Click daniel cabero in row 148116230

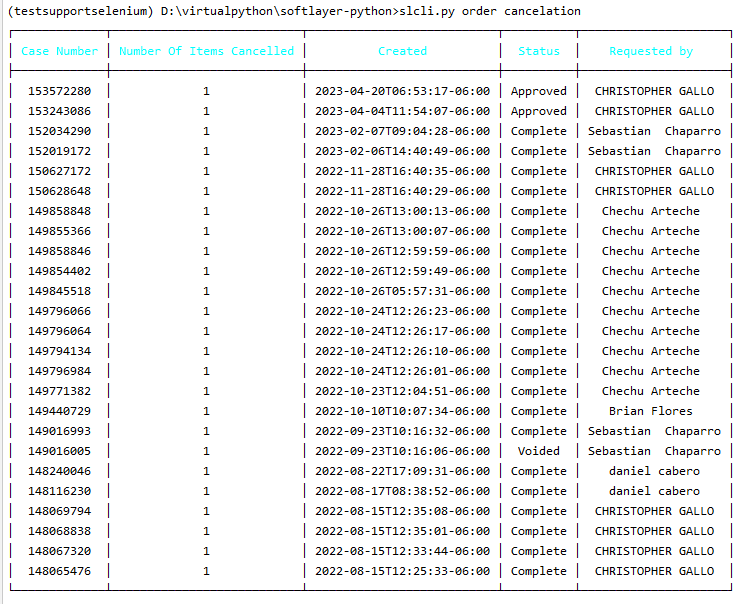[x=654, y=490]
